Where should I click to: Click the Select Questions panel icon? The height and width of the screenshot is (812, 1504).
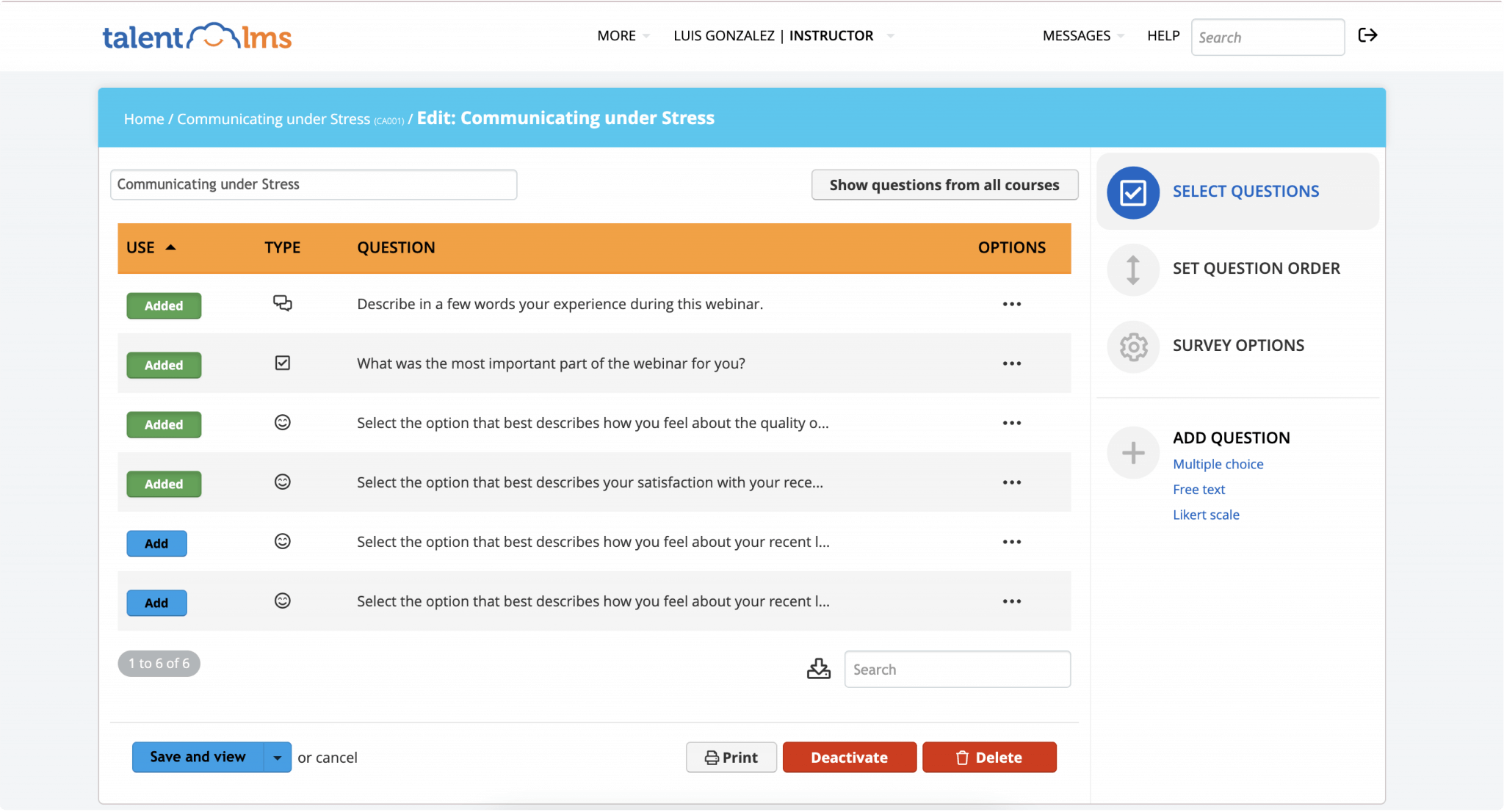1132,191
